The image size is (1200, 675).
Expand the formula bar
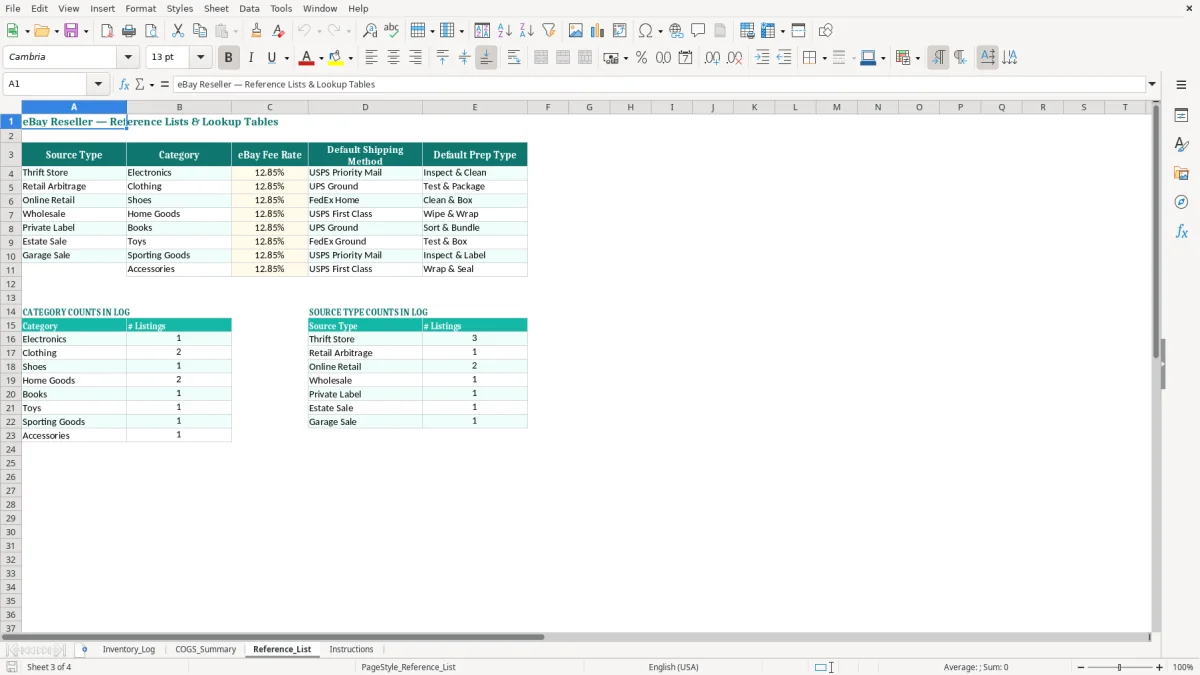tap(1153, 84)
